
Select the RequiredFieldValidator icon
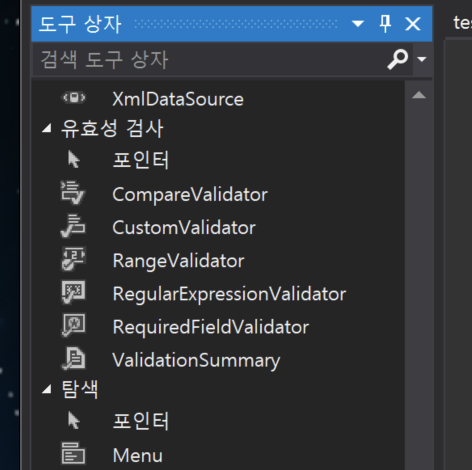(x=73, y=325)
